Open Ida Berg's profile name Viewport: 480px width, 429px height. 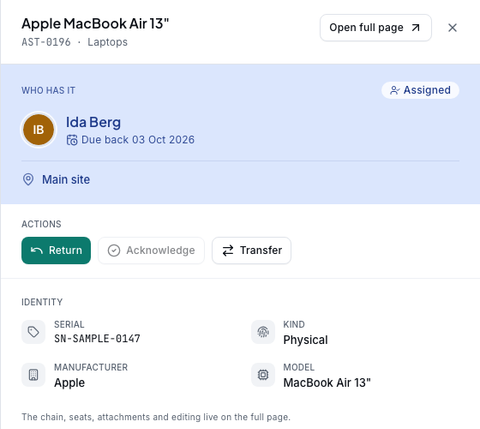point(93,122)
